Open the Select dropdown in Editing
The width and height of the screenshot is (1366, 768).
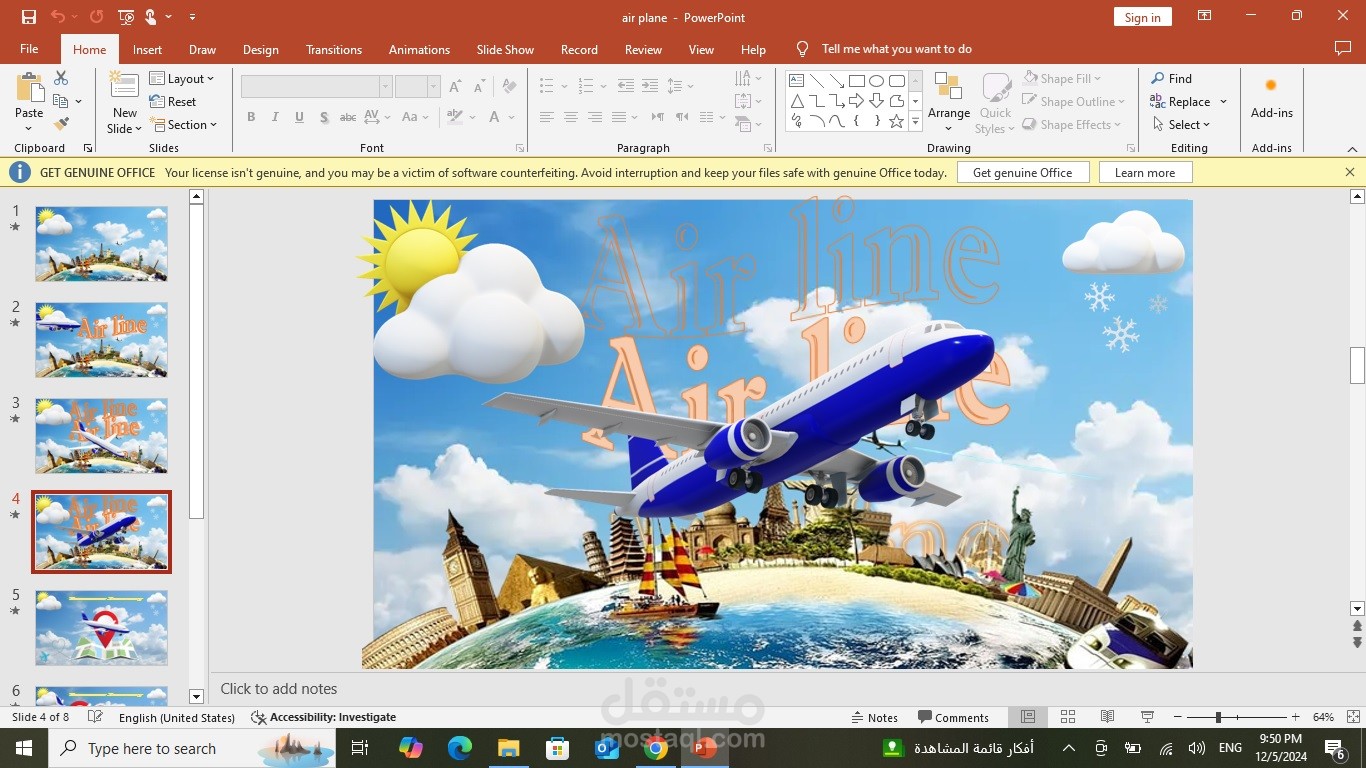1181,124
